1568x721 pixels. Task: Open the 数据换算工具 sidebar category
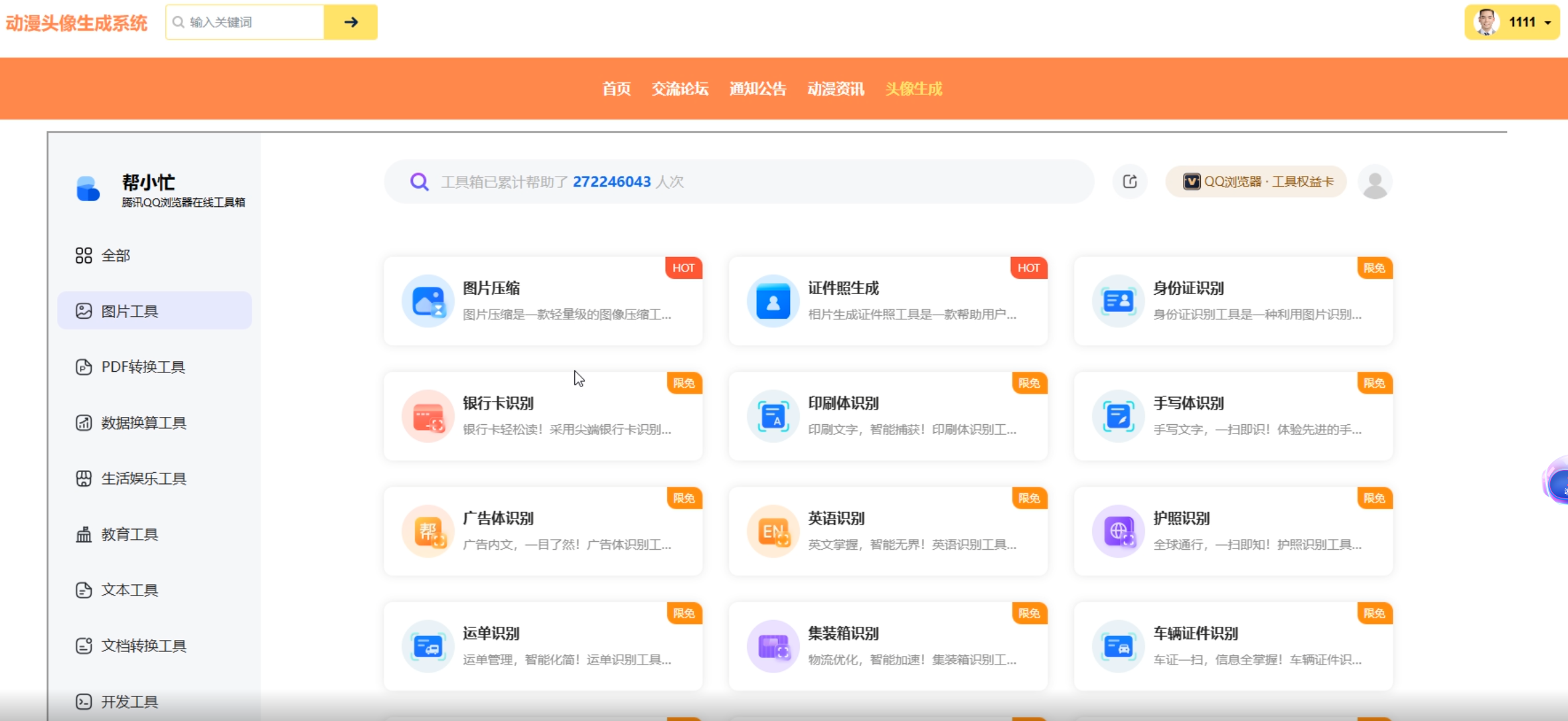pyautogui.click(x=143, y=423)
